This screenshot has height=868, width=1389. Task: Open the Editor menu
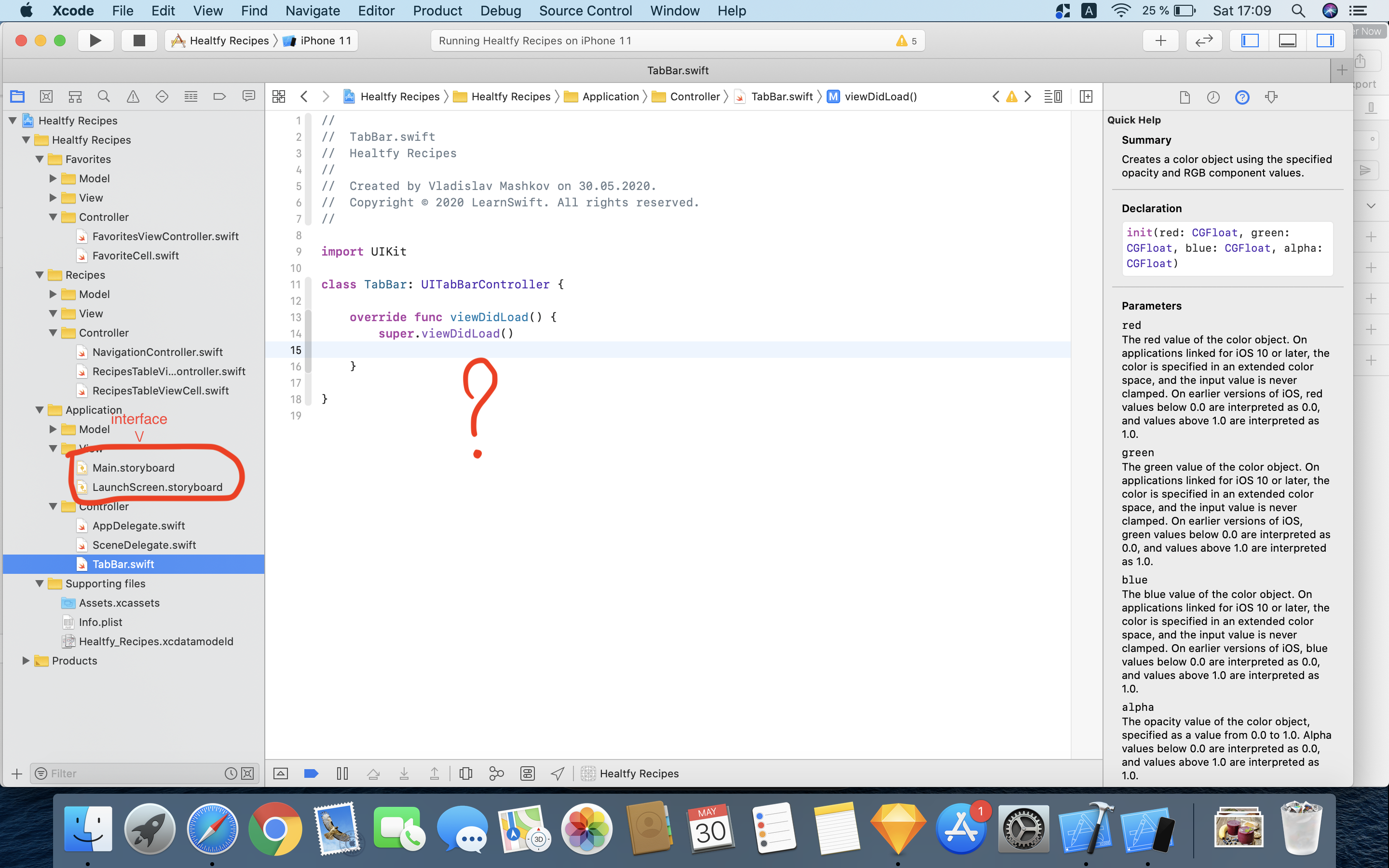tap(376, 10)
